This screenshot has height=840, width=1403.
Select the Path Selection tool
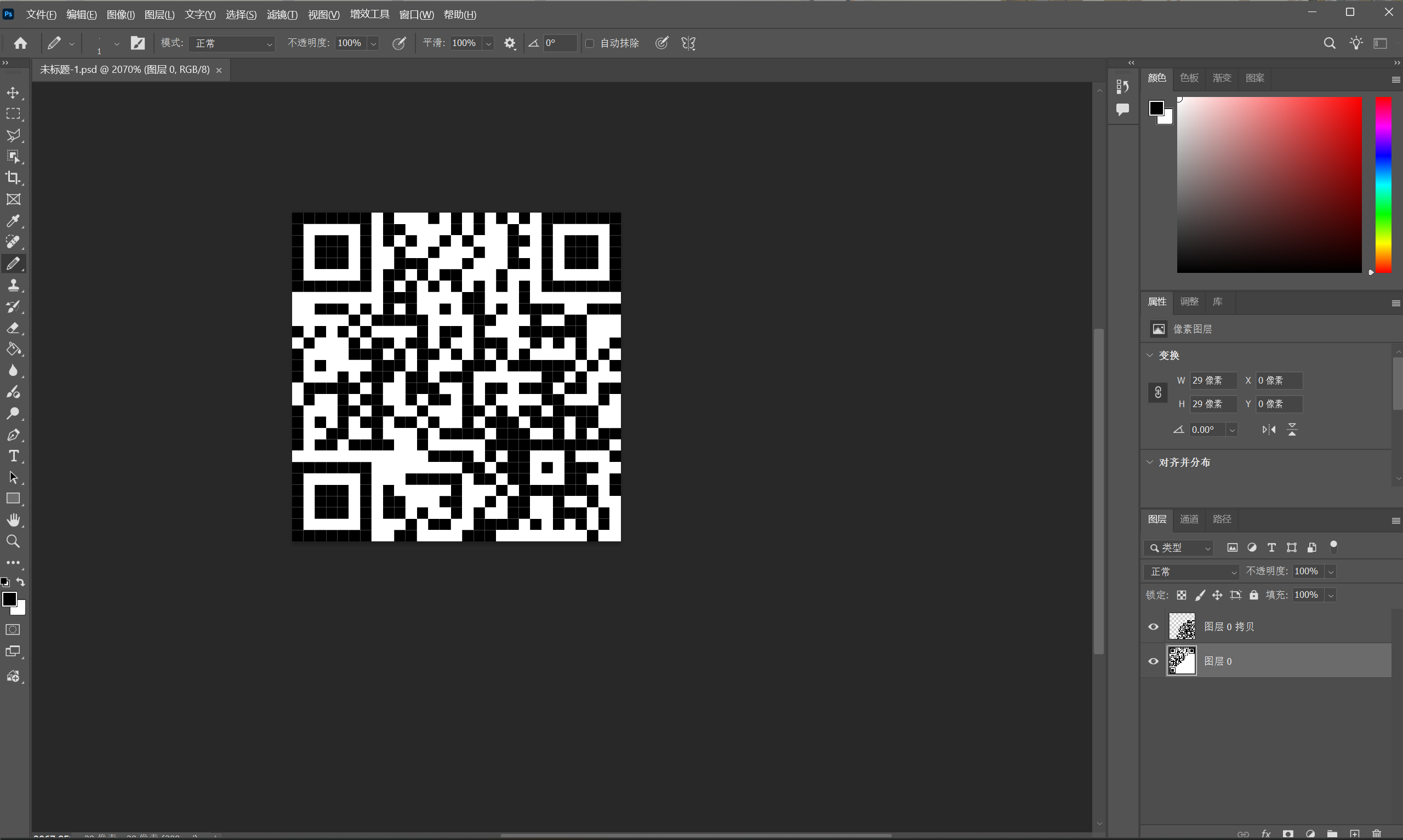[x=13, y=478]
